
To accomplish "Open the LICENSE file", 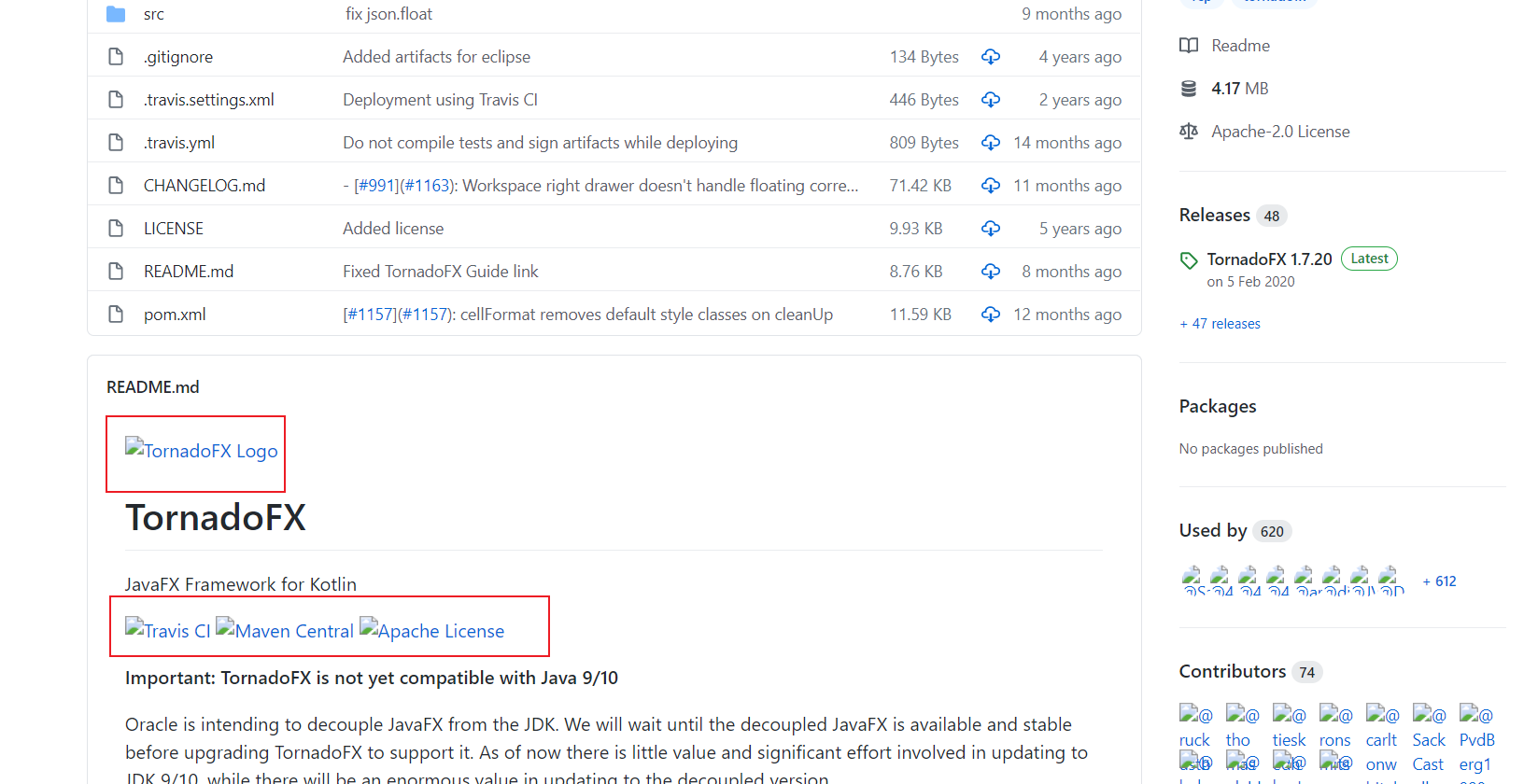I will coord(174,229).
